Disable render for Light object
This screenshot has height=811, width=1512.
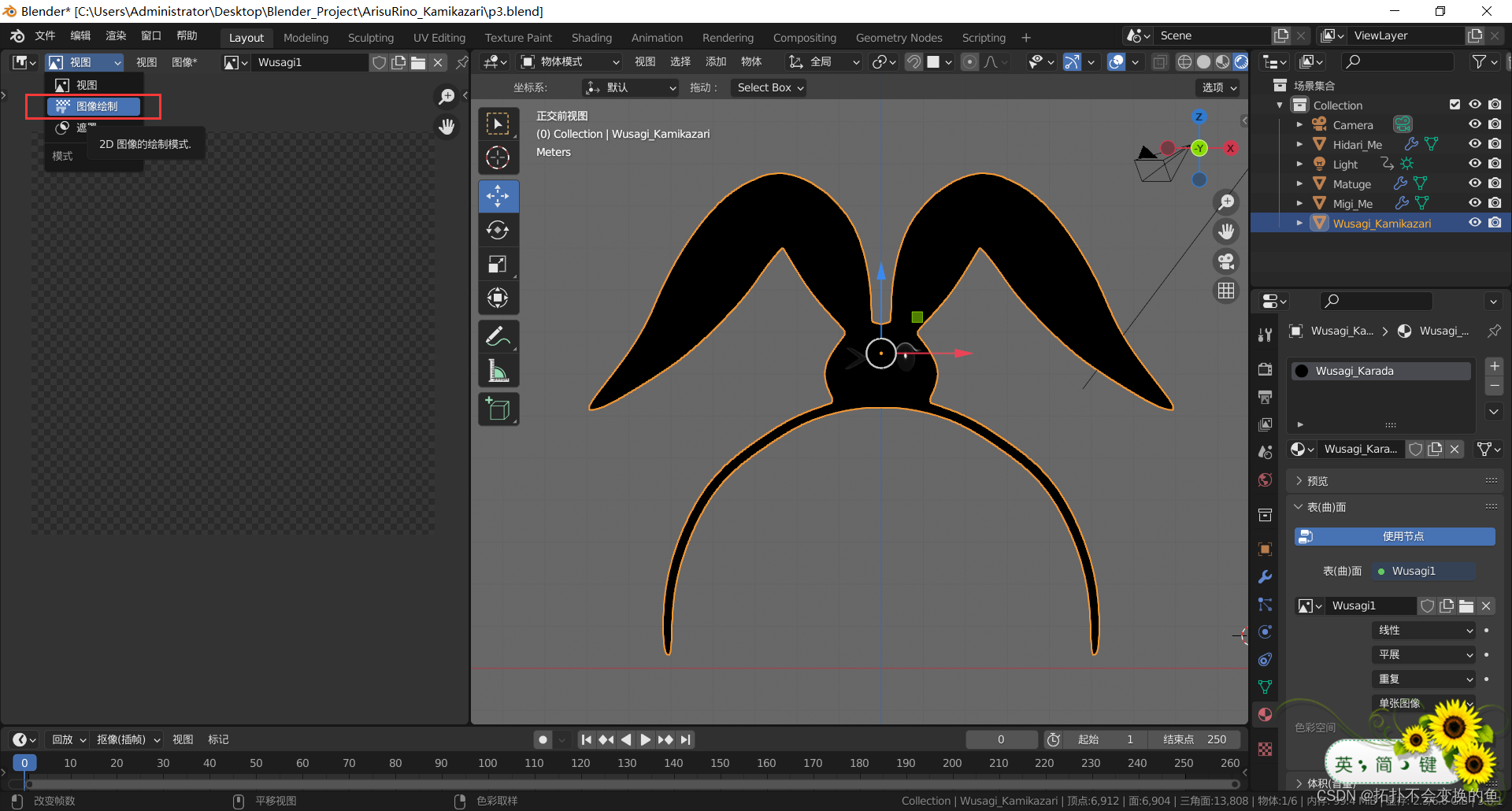(1495, 164)
